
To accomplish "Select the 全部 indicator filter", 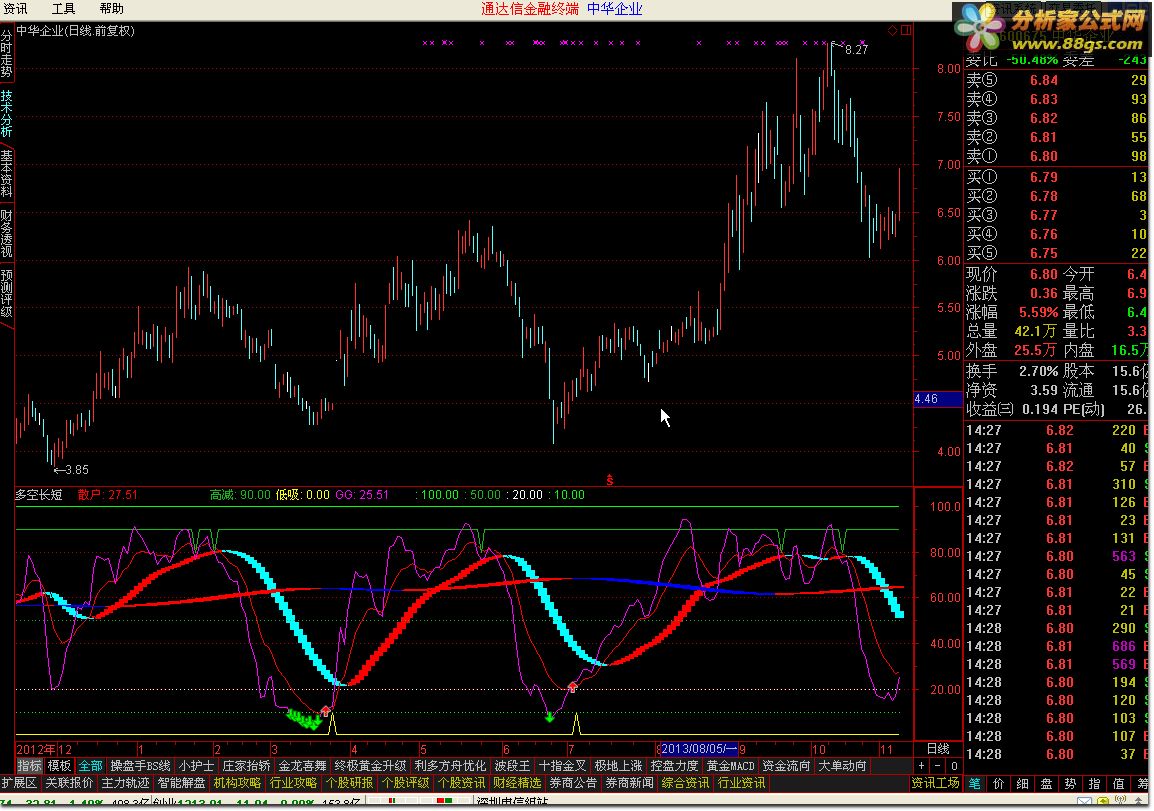I will click(91, 766).
